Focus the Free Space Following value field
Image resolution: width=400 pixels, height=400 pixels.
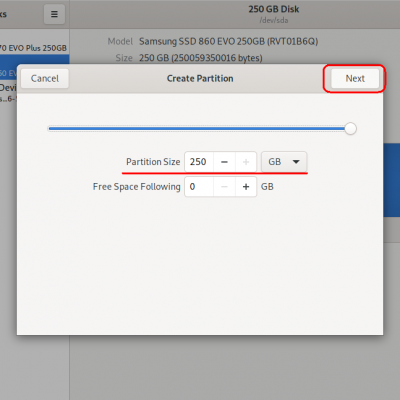point(199,187)
